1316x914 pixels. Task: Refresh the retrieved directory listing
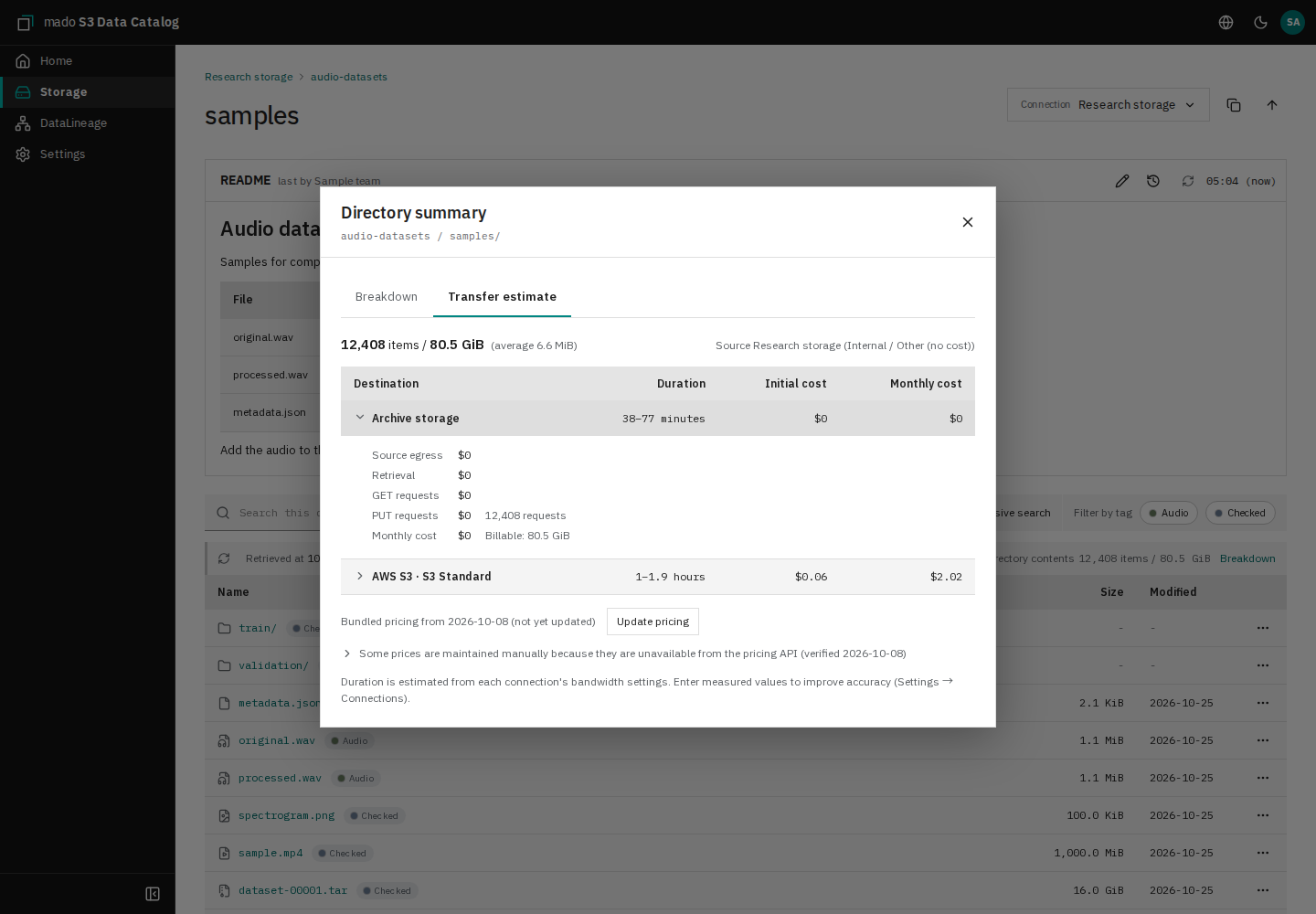[224, 558]
